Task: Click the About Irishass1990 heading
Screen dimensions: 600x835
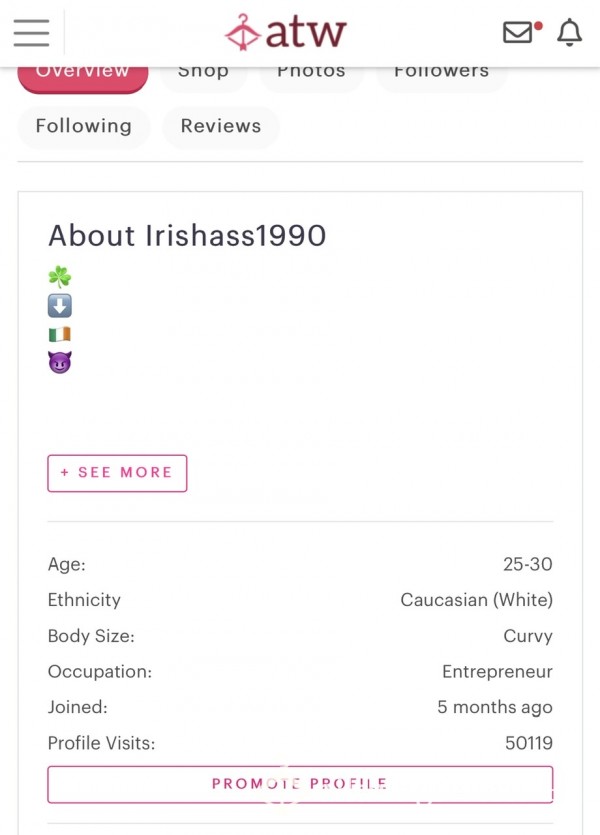Action: (x=187, y=236)
